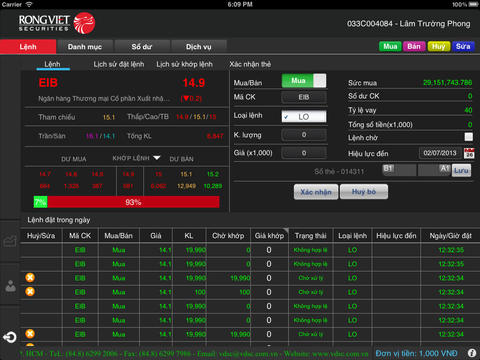
Task: Click the Huỷ bỏ button
Action: click(364, 192)
